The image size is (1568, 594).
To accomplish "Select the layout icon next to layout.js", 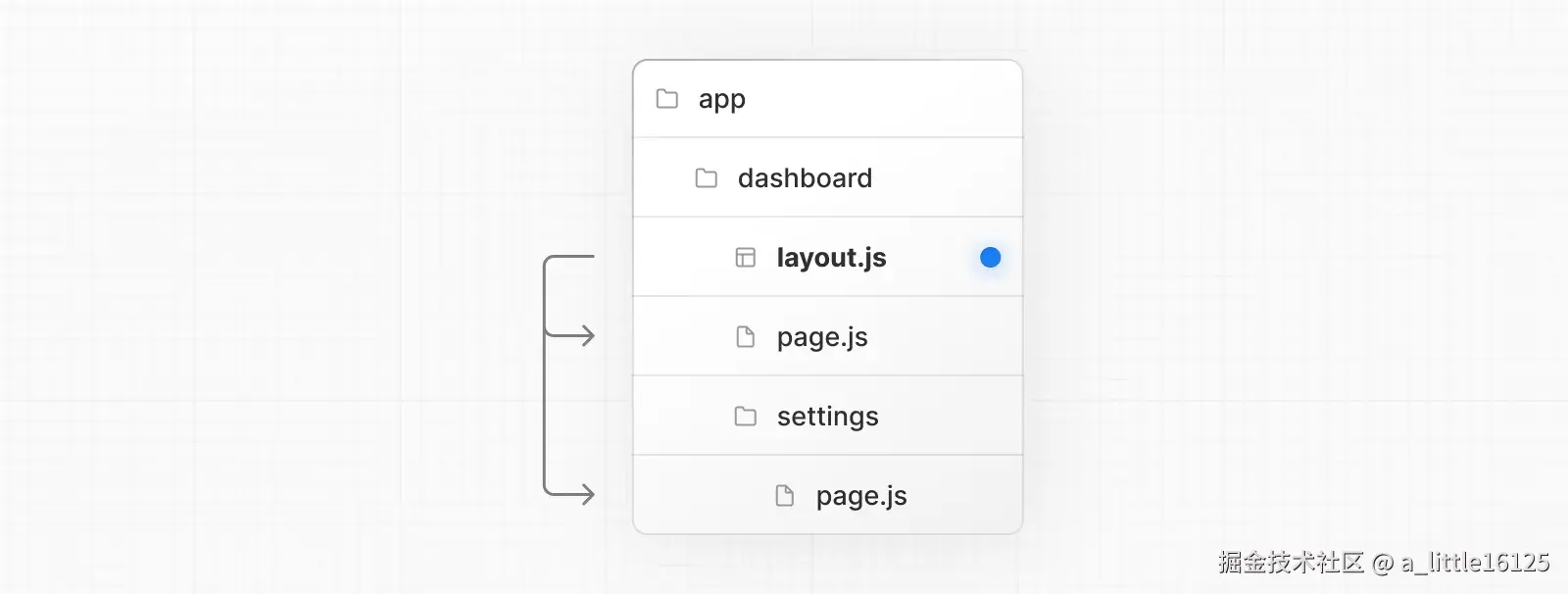I will coord(746,258).
